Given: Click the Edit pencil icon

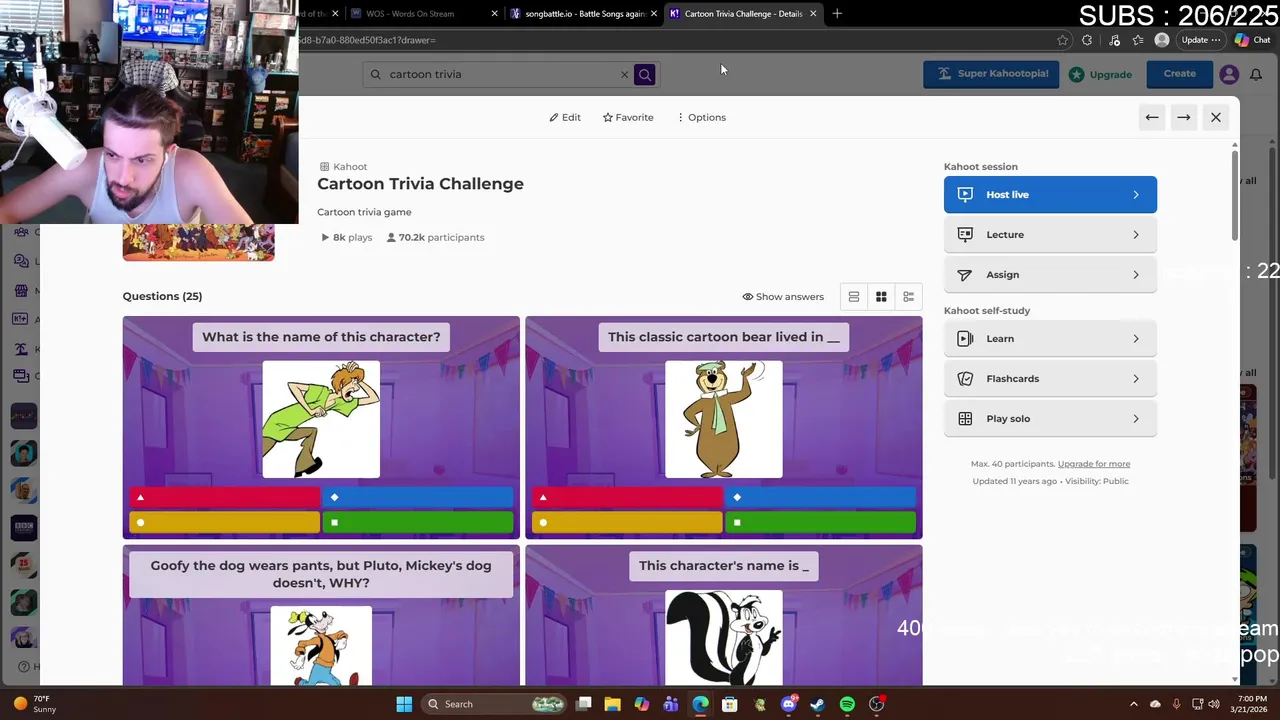Looking at the screenshot, I should 554,117.
